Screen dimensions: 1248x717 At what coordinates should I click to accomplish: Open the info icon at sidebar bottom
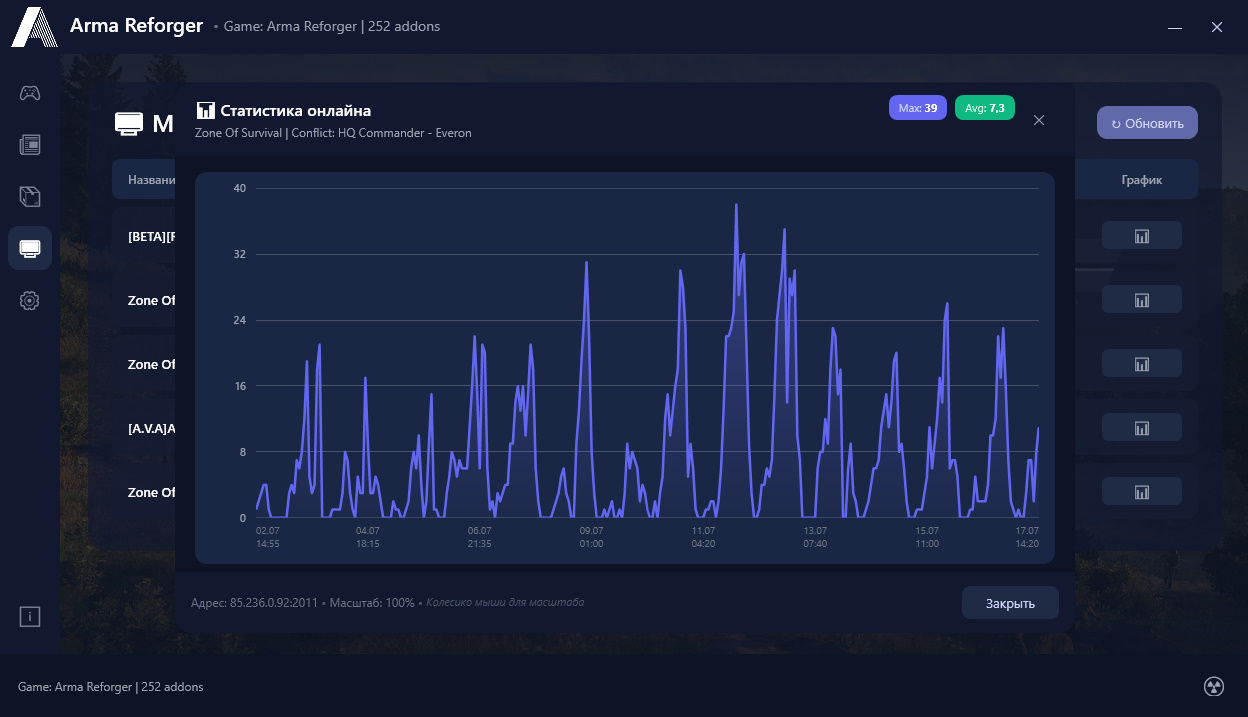[x=30, y=617]
